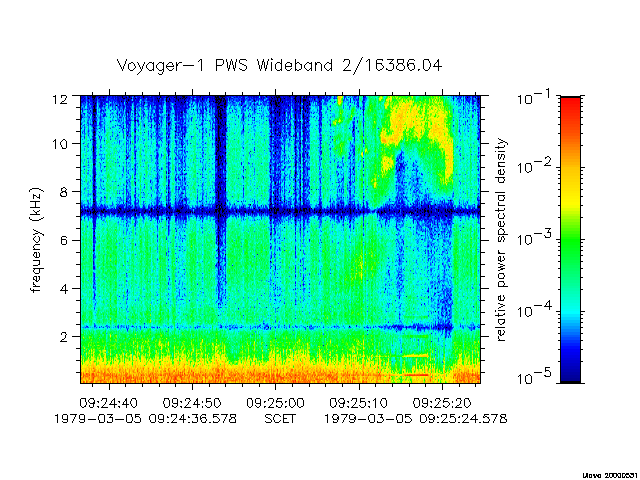Click the 2 kHz frequency tick label
640x480 pixels.
[x=64, y=337]
